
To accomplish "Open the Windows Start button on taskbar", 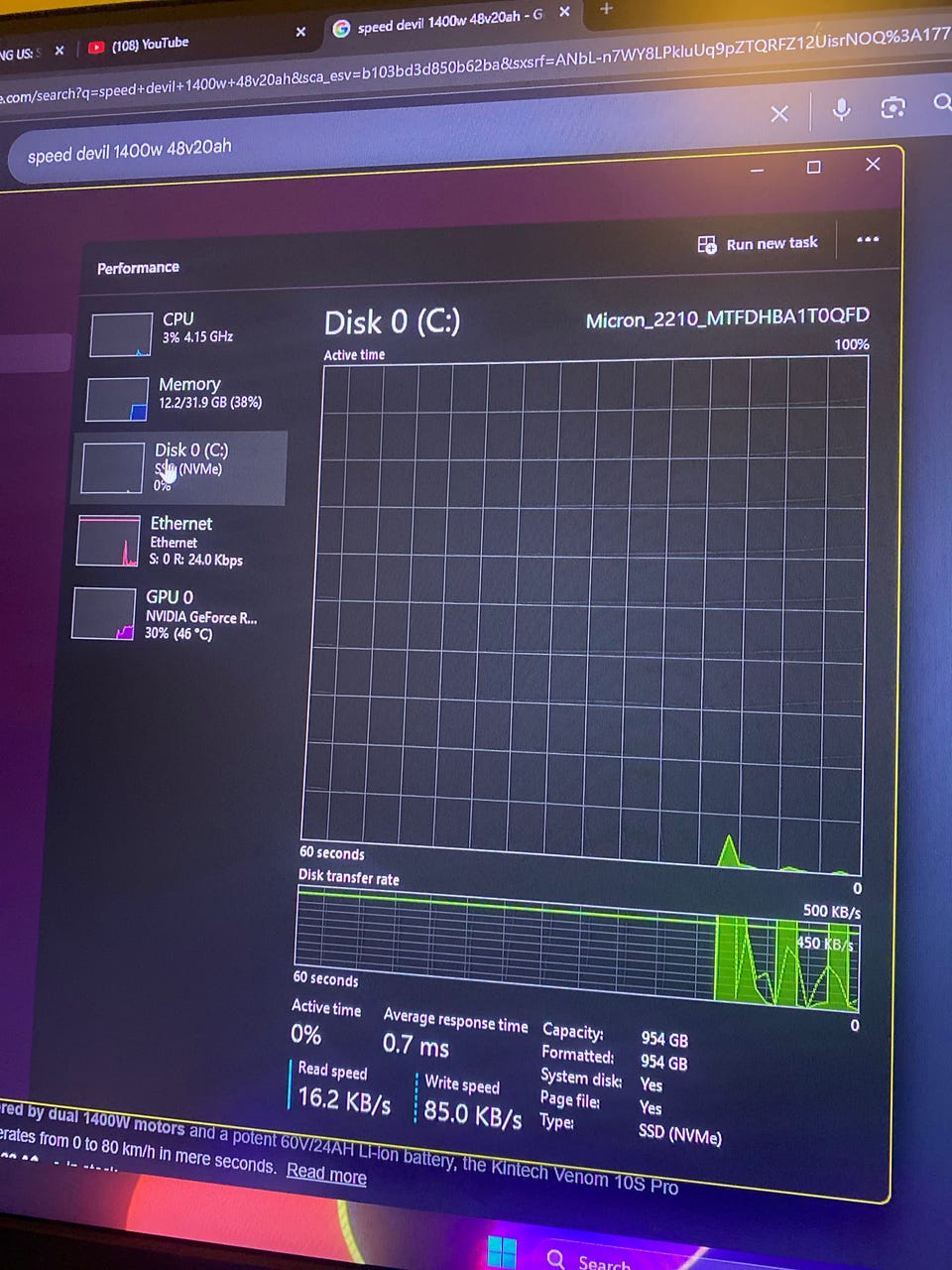I will tap(503, 1252).
